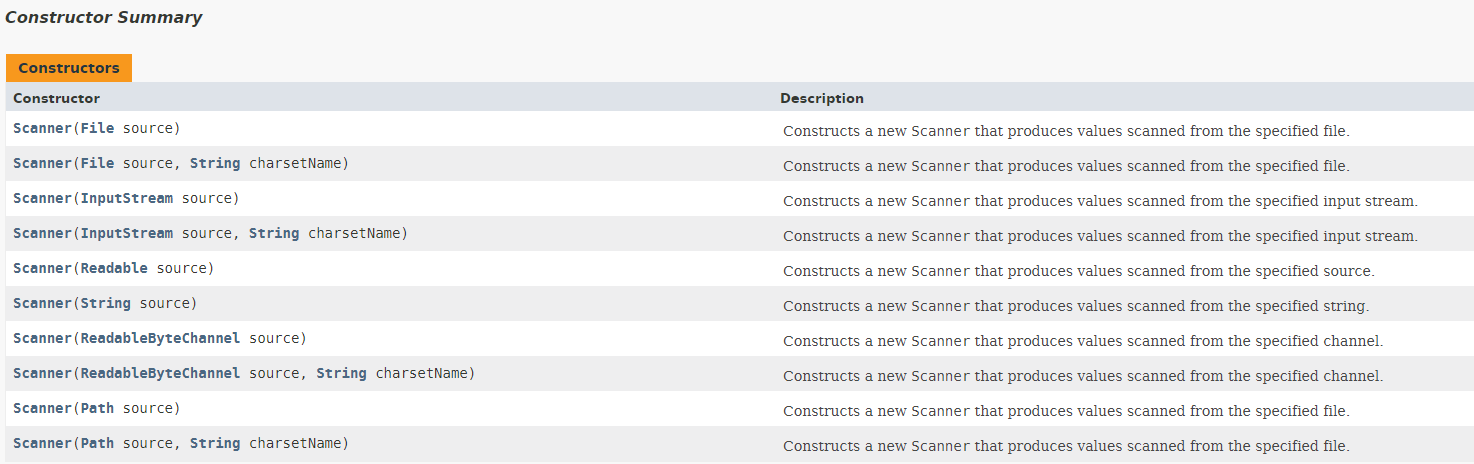Open Scanner link for InputStream with charsetName

pos(42,233)
